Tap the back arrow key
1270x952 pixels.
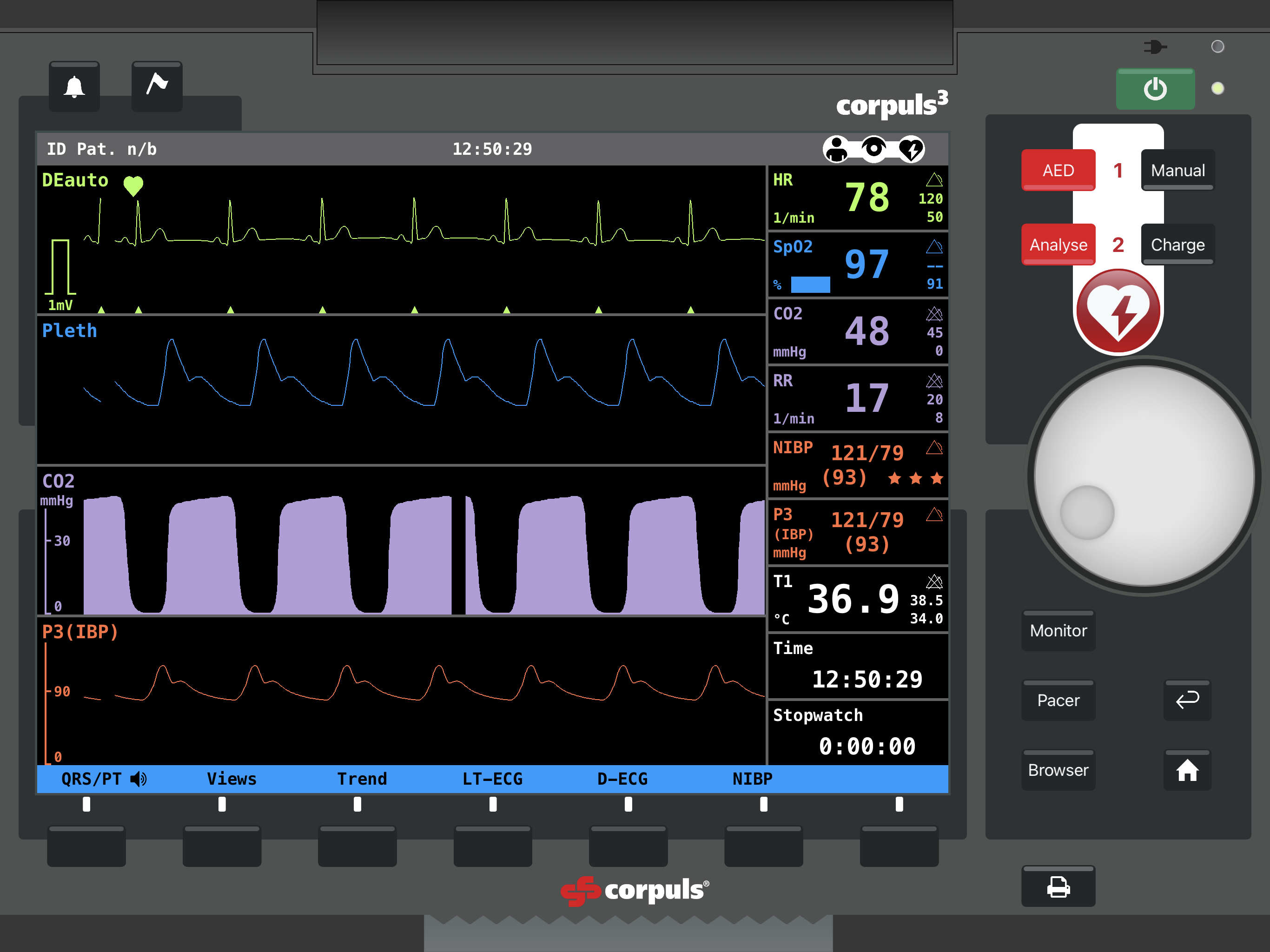[x=1187, y=700]
